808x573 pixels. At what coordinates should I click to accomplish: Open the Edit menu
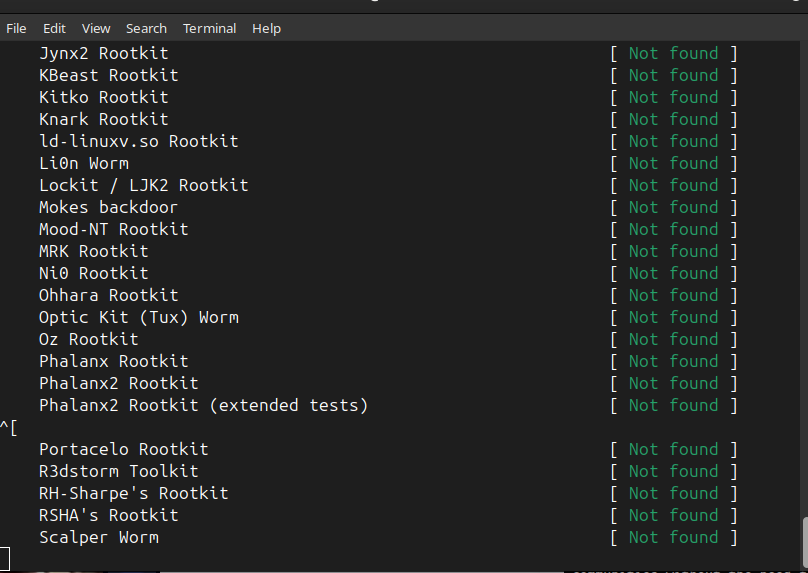point(54,29)
